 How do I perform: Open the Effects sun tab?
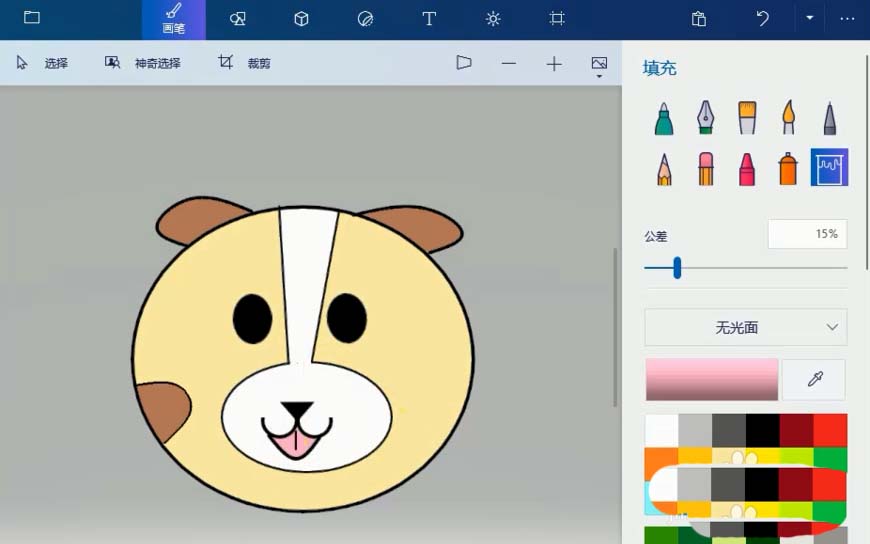[493, 19]
